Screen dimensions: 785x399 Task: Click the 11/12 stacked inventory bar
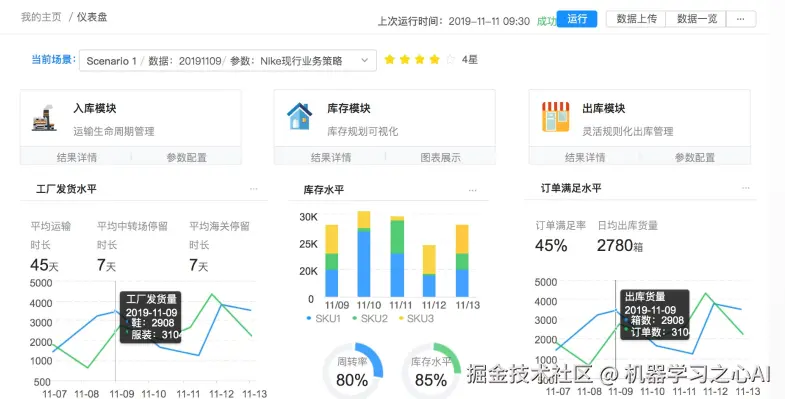point(429,271)
